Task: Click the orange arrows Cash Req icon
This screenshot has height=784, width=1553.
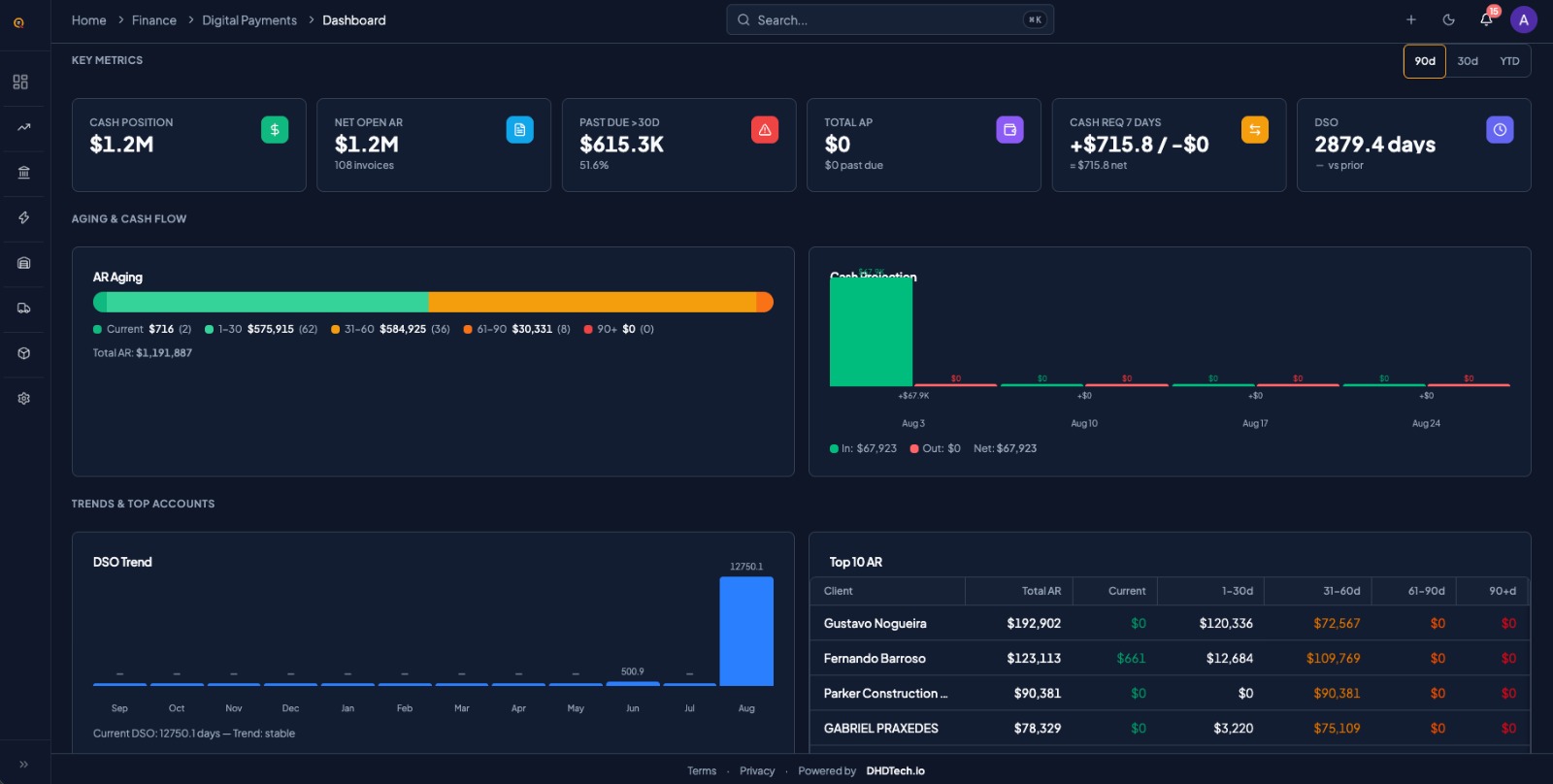Action: pyautogui.click(x=1255, y=130)
